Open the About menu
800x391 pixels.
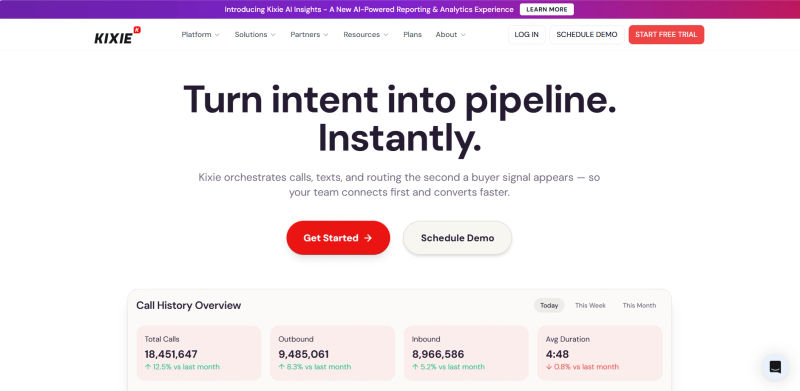[x=451, y=35]
